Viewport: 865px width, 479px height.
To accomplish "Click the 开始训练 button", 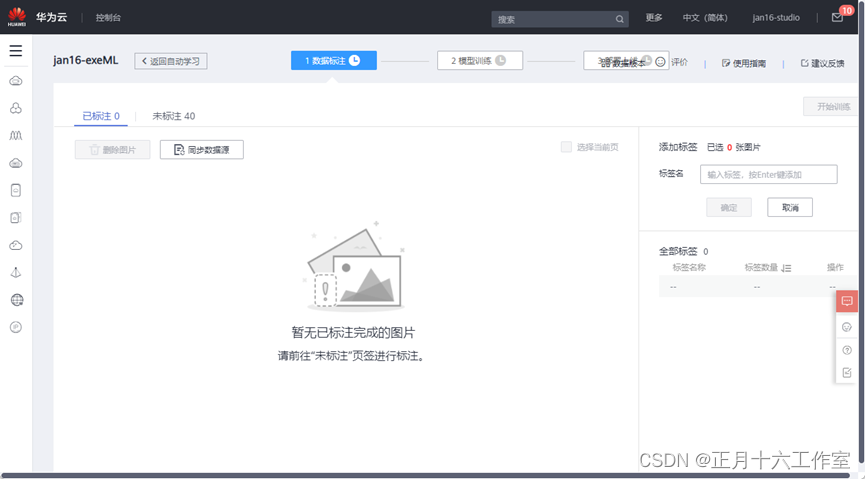I will [832, 107].
